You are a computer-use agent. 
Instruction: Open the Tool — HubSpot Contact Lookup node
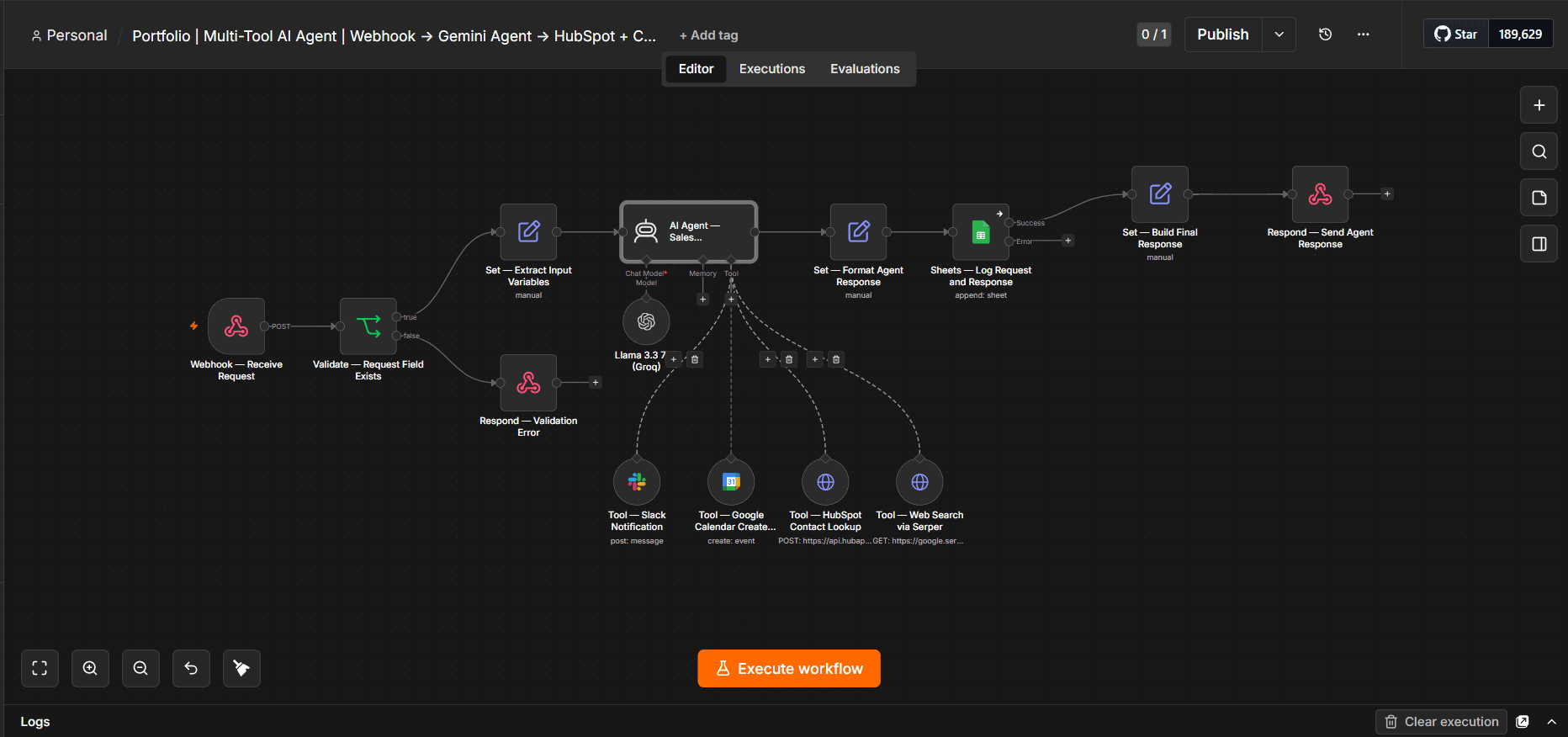click(825, 482)
